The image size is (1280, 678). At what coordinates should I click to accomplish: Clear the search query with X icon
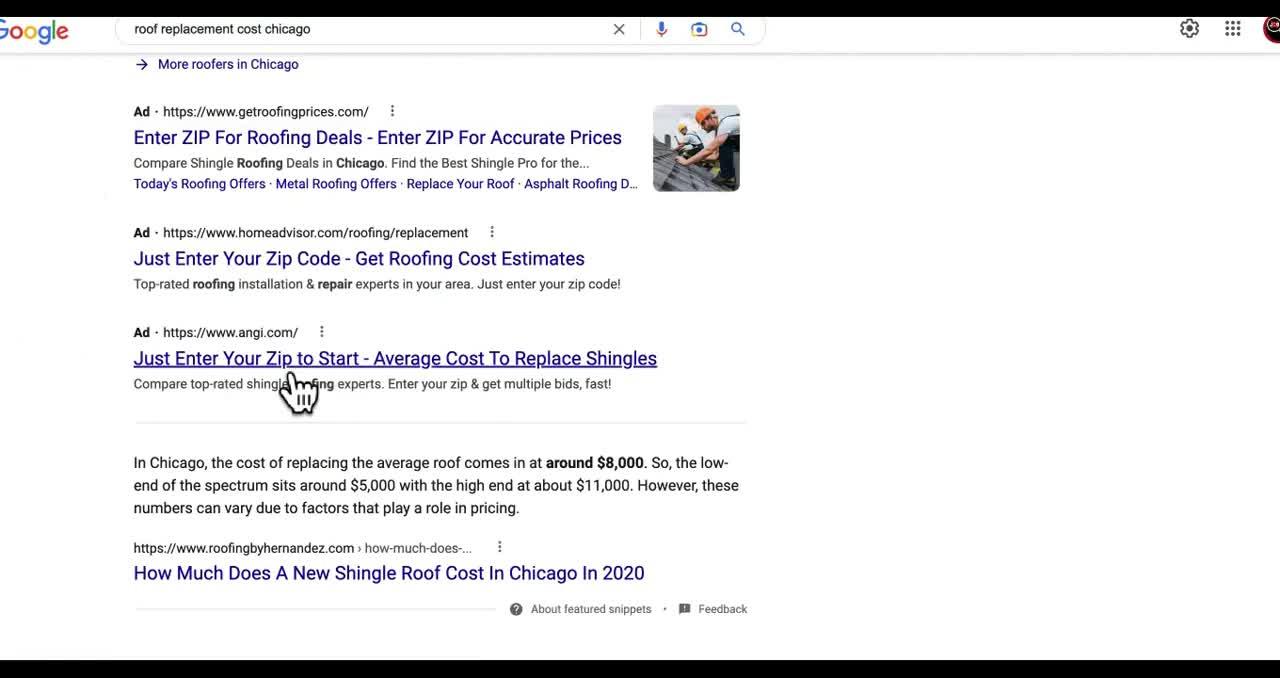(619, 29)
